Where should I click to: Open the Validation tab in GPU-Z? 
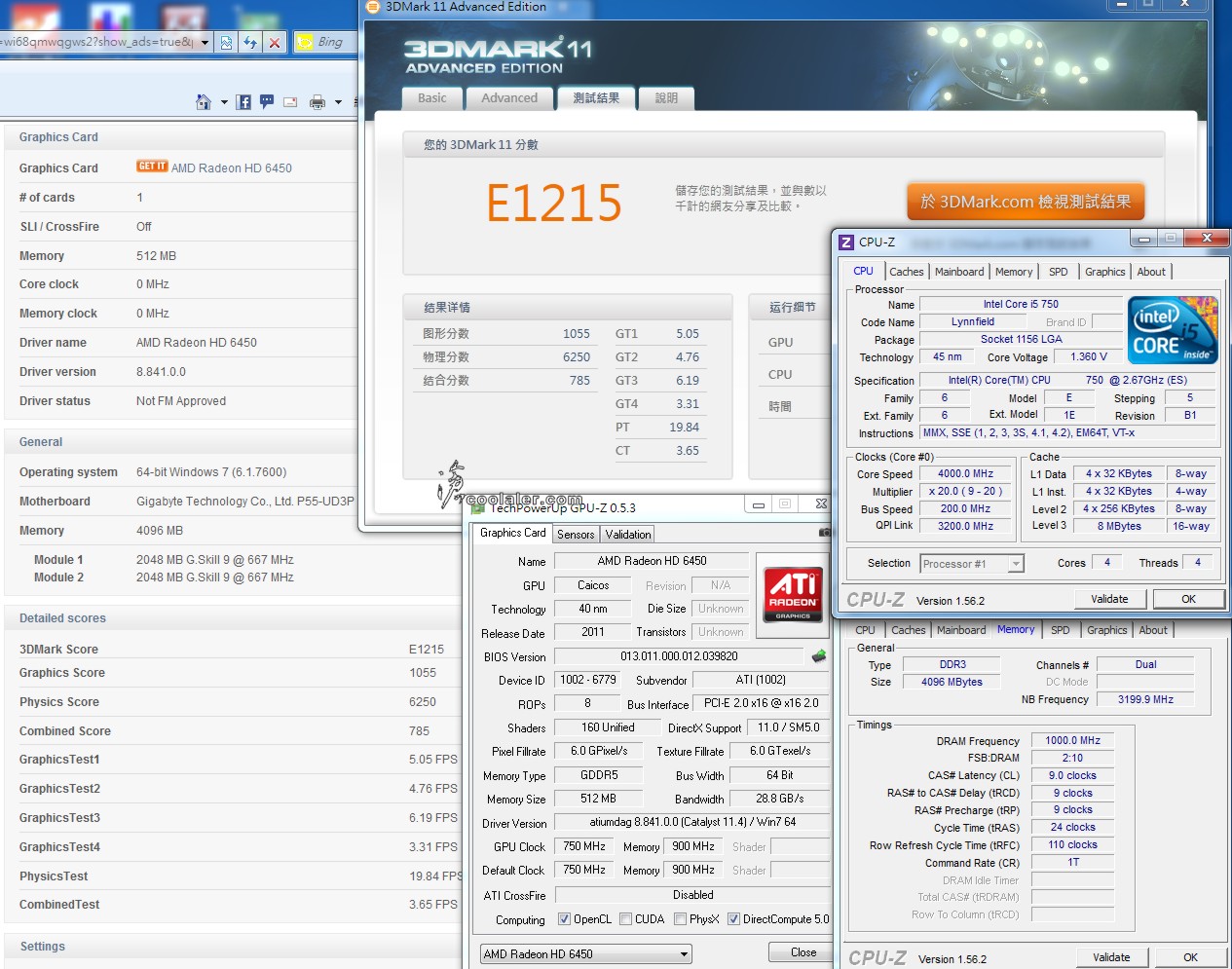click(628, 535)
